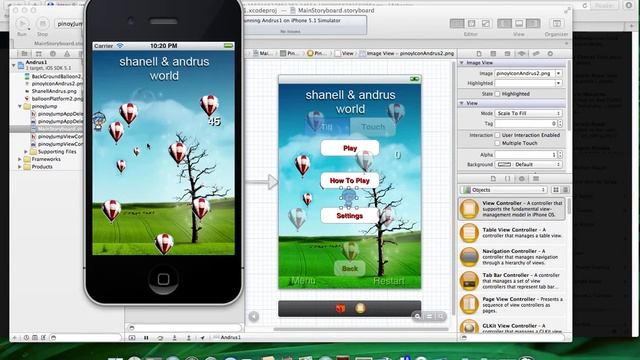Open the Mode Scale To Fill dropdown

coord(528,113)
